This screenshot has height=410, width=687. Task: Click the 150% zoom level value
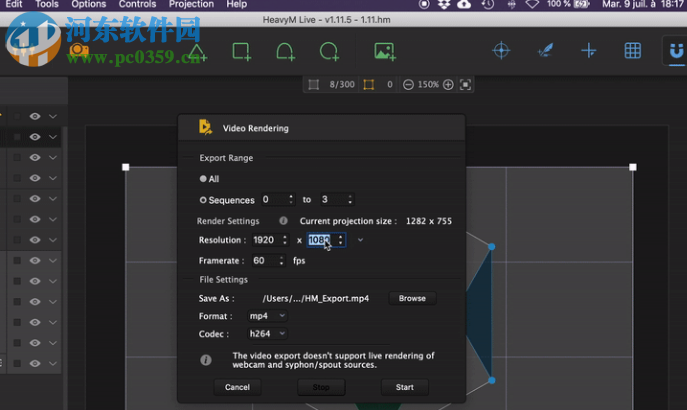coord(428,84)
